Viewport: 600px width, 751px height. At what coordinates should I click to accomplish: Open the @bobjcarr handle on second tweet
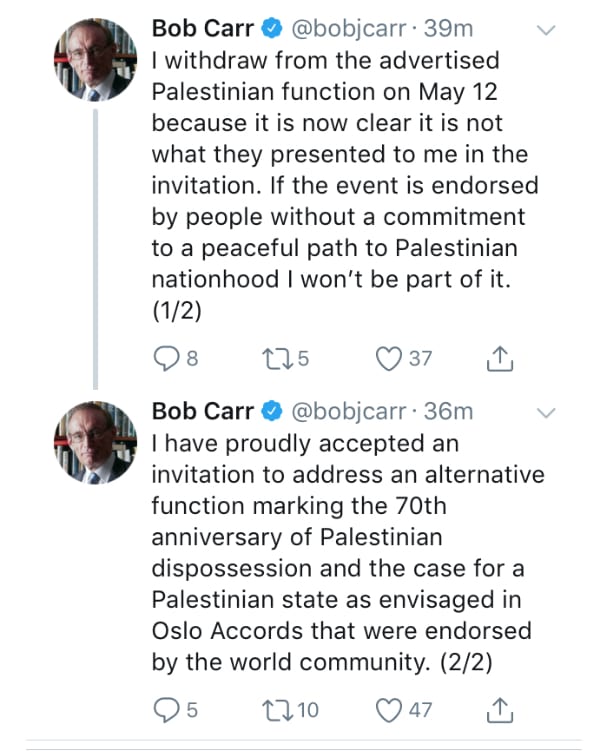tap(347, 411)
